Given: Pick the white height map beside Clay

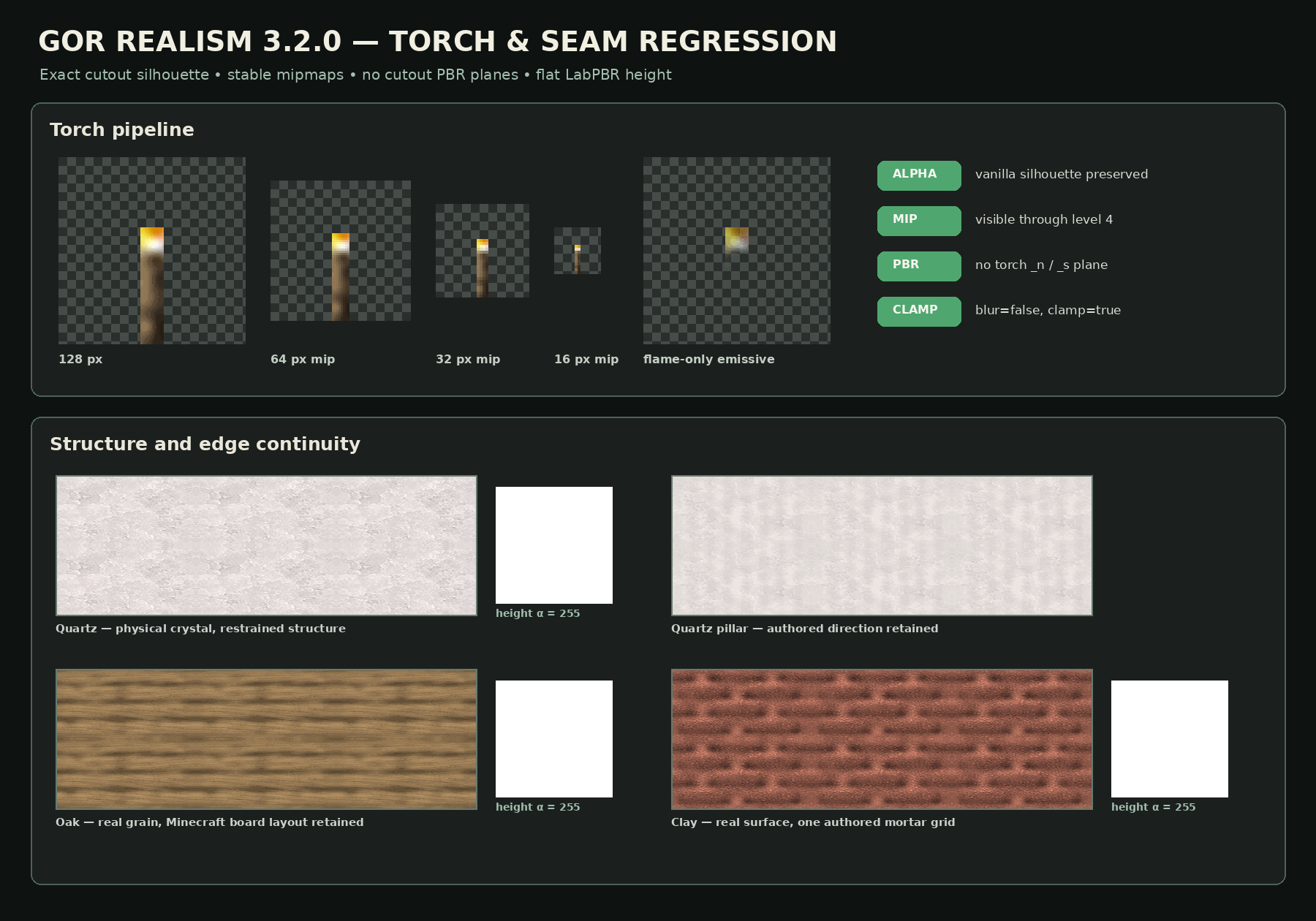Looking at the screenshot, I should (1170, 739).
